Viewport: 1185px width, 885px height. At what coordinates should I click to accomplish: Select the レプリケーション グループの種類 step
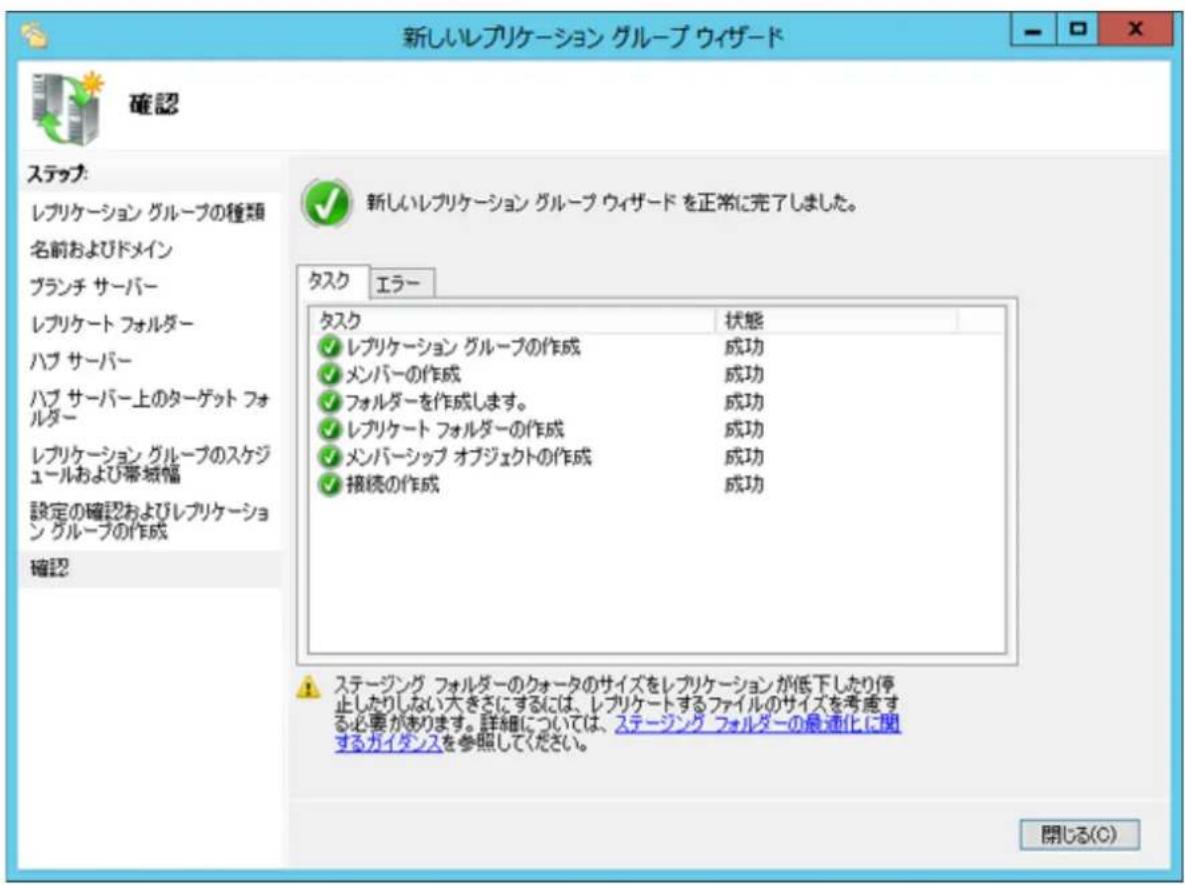148,212
